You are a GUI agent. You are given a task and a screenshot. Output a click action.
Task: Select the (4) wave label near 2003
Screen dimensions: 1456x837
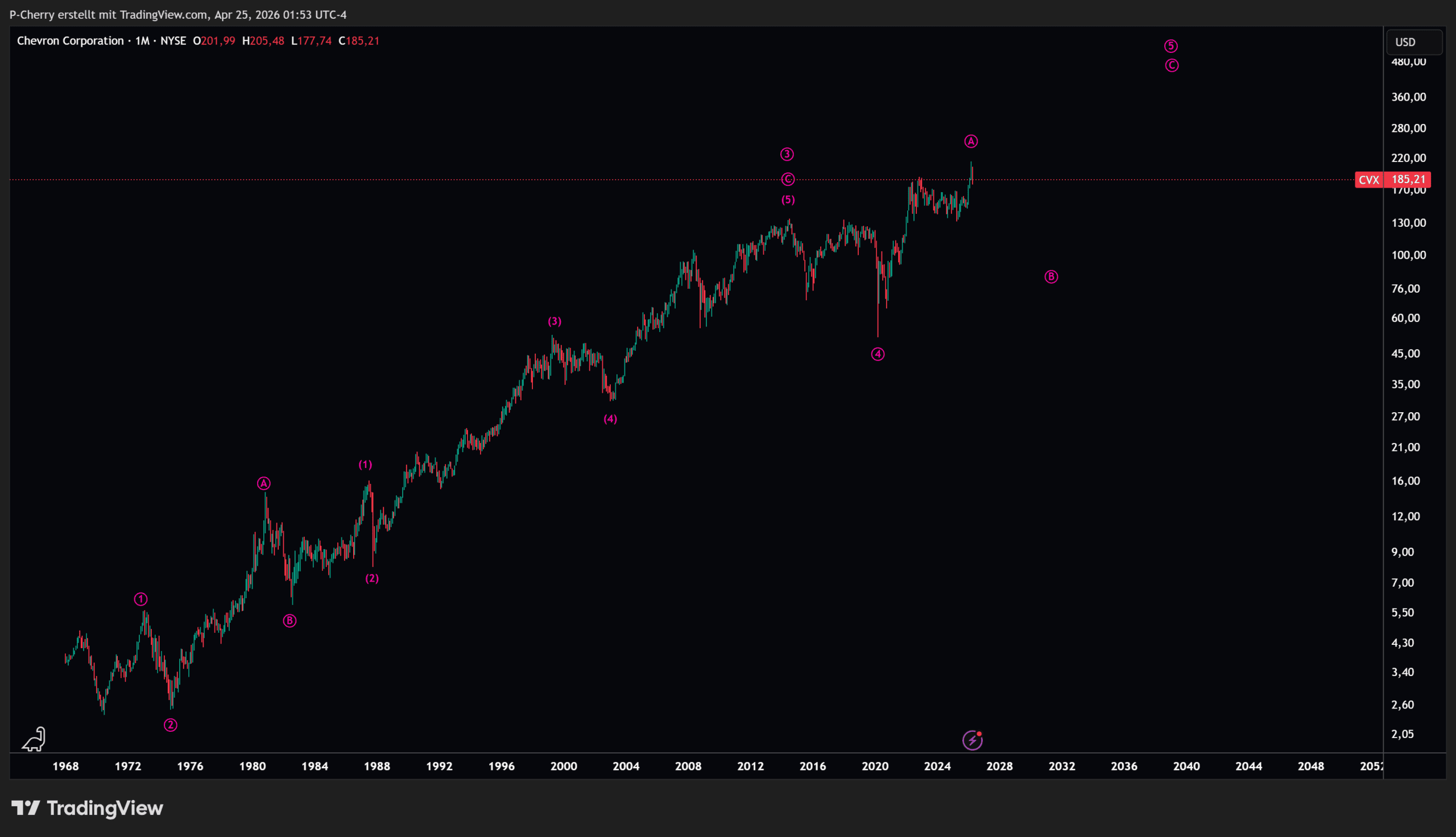[x=610, y=419]
